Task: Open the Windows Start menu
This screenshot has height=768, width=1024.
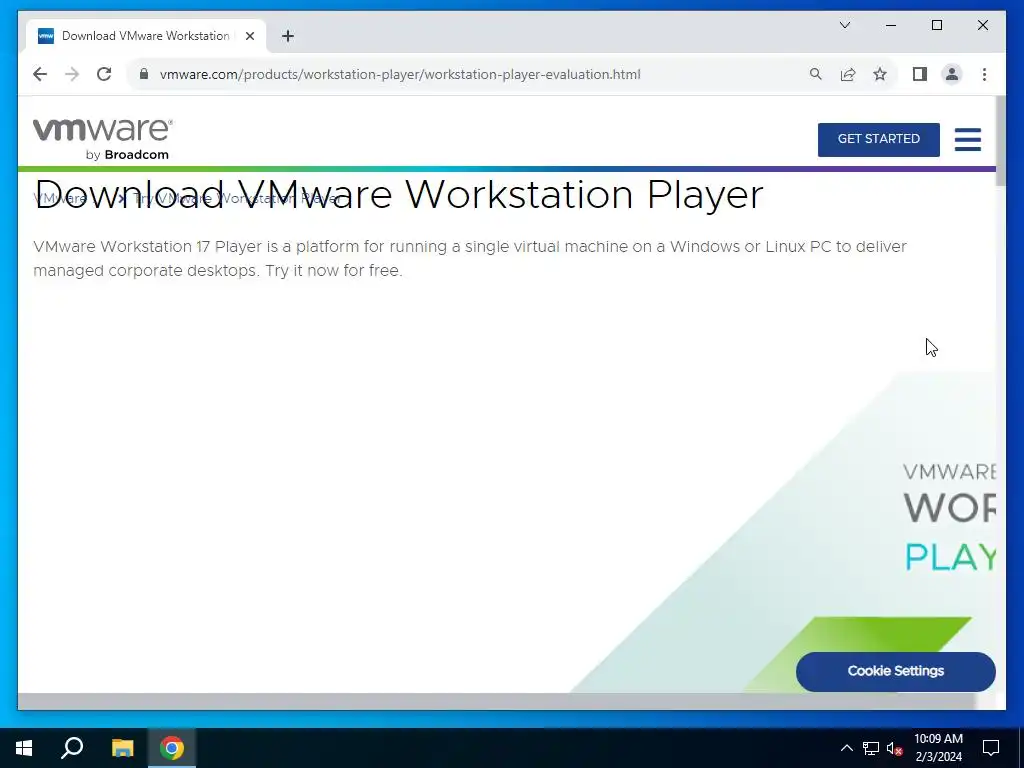Action: 24,748
